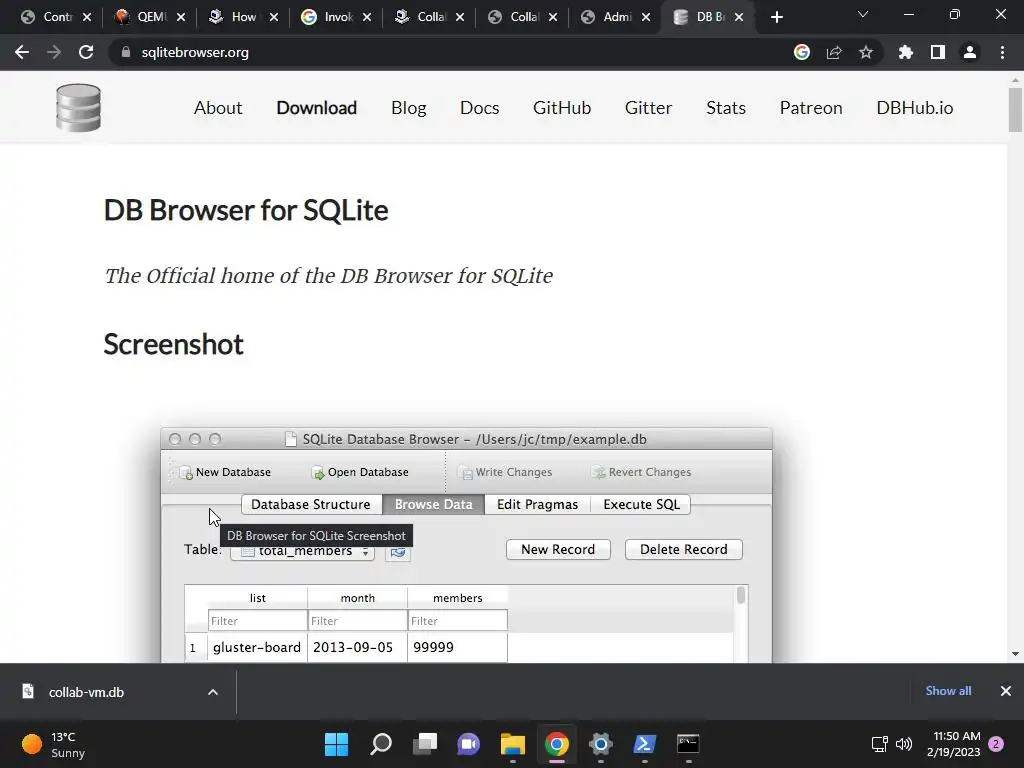Open Task View on the taskbar

click(425, 744)
